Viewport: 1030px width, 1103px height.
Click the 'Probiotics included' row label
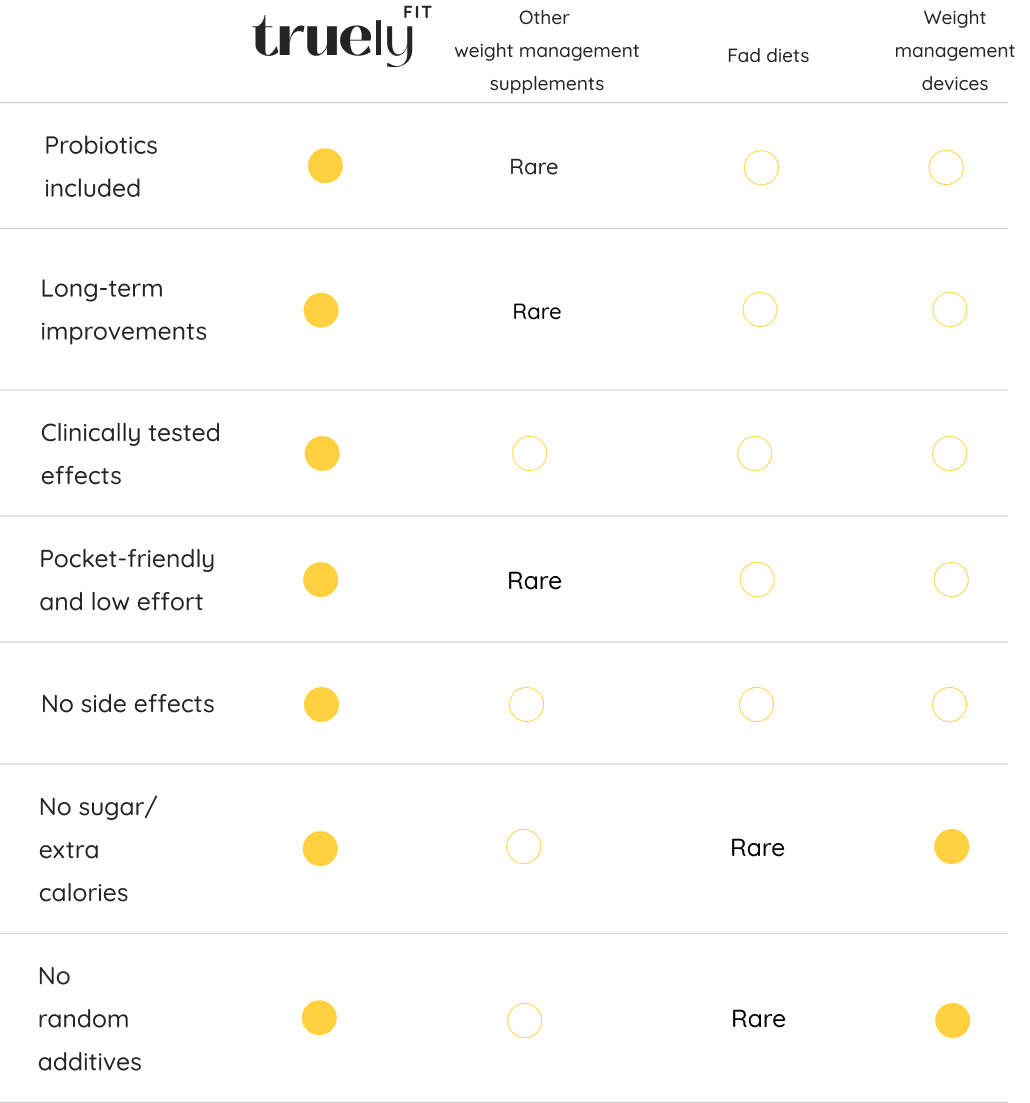click(100, 166)
